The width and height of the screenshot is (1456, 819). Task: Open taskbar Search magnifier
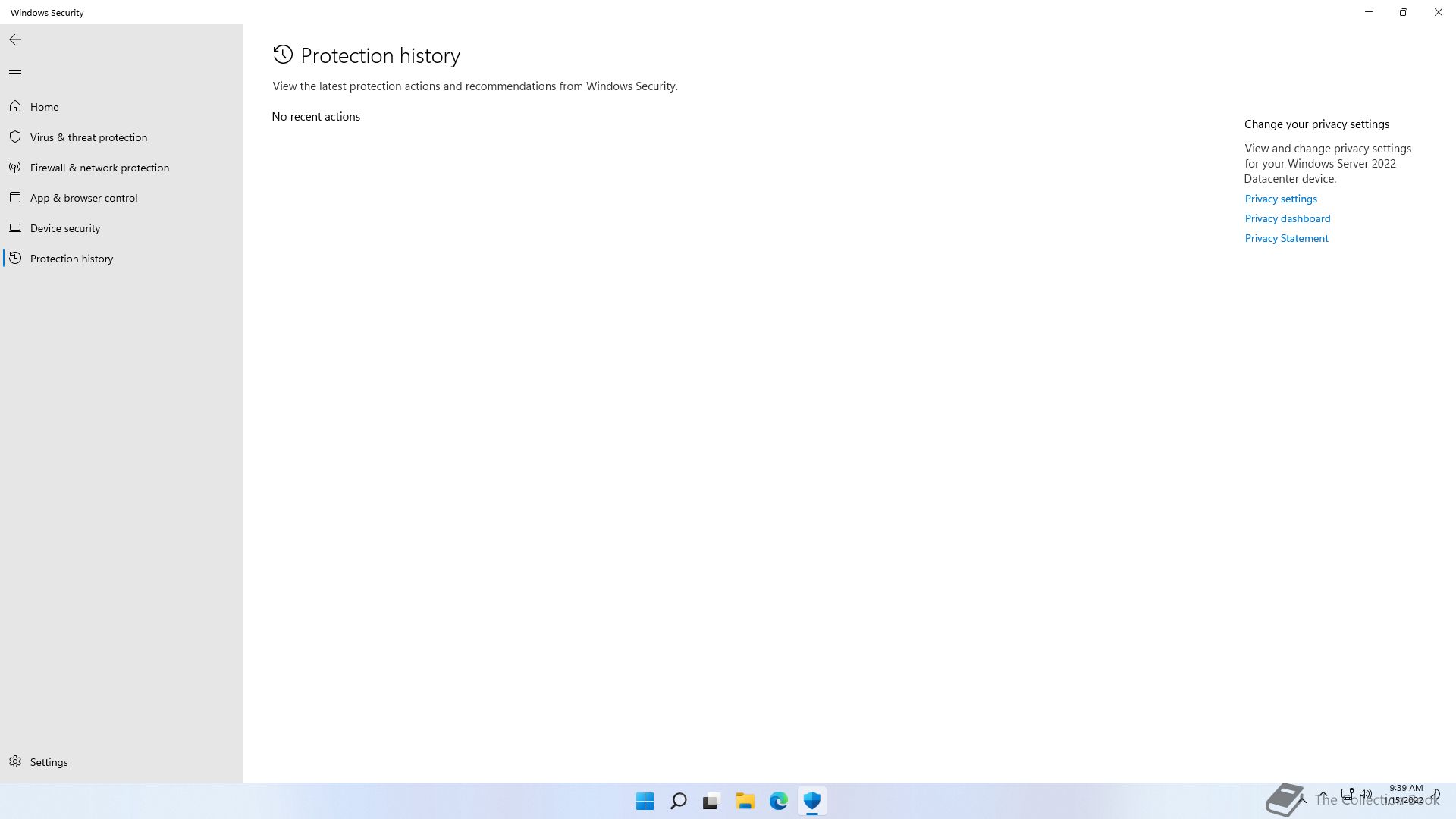click(679, 801)
